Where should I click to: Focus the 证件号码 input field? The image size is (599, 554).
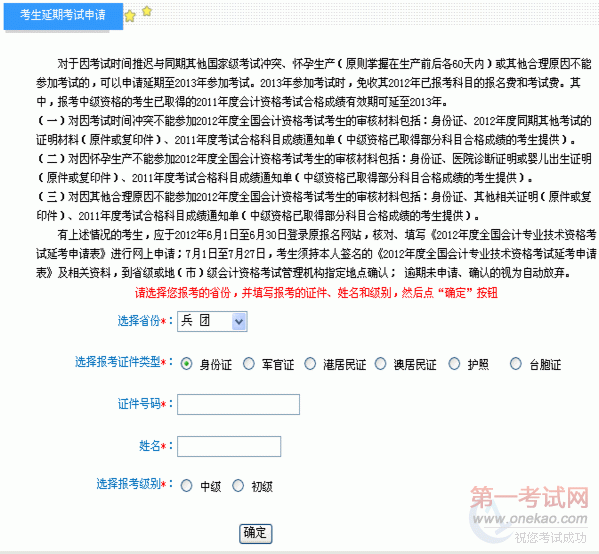(x=238, y=405)
